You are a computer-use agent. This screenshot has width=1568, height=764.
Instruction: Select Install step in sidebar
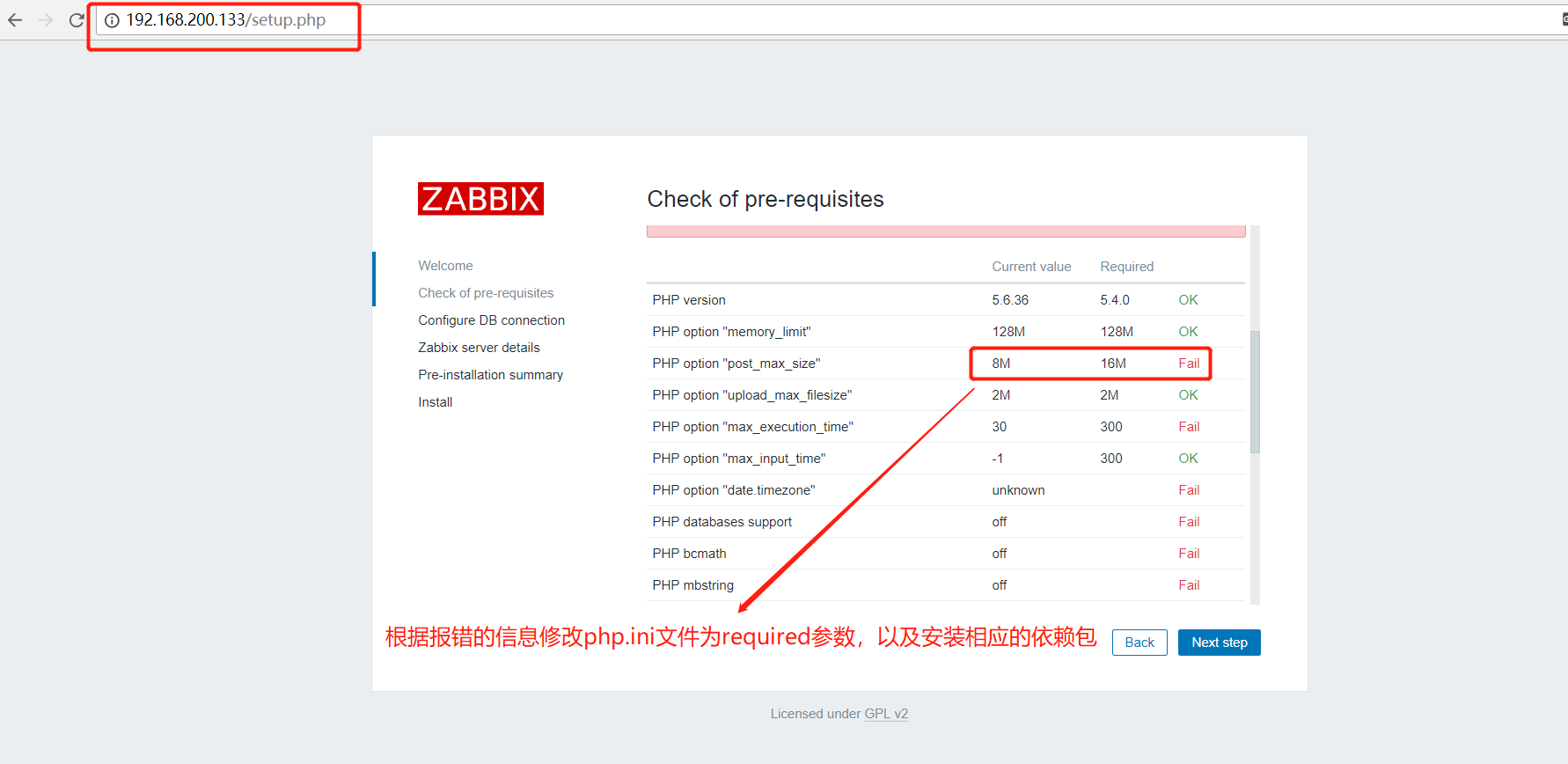click(x=435, y=402)
